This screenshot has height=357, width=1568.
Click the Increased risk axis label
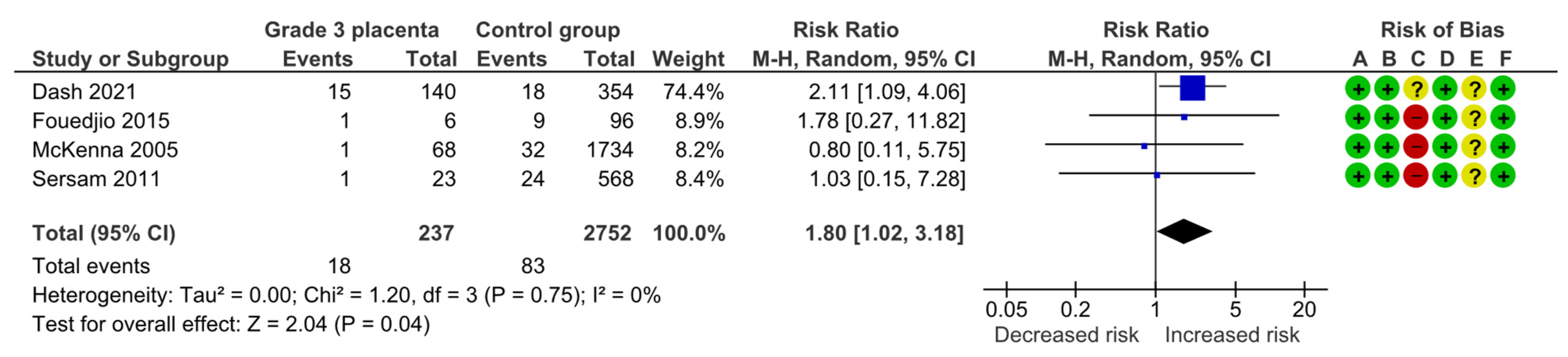pyautogui.click(x=1232, y=335)
